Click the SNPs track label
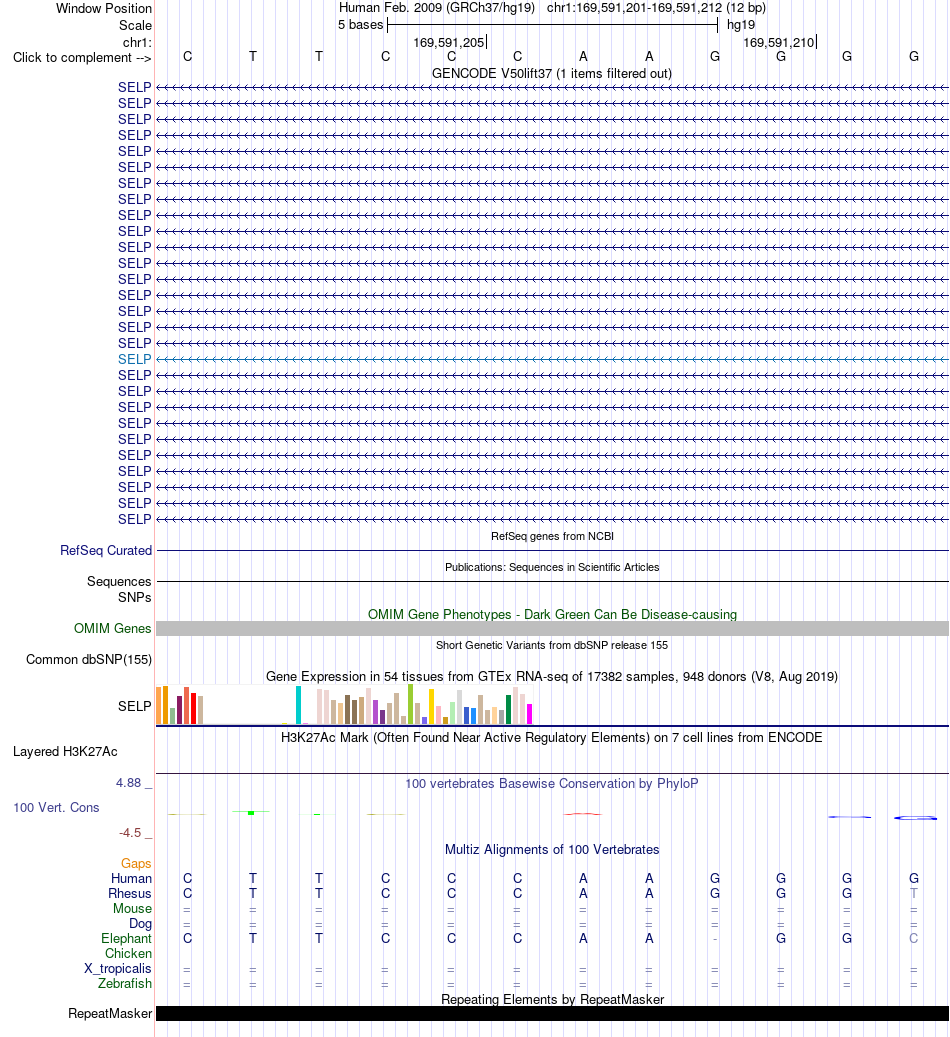This screenshot has width=950, height=1037. [x=135, y=597]
